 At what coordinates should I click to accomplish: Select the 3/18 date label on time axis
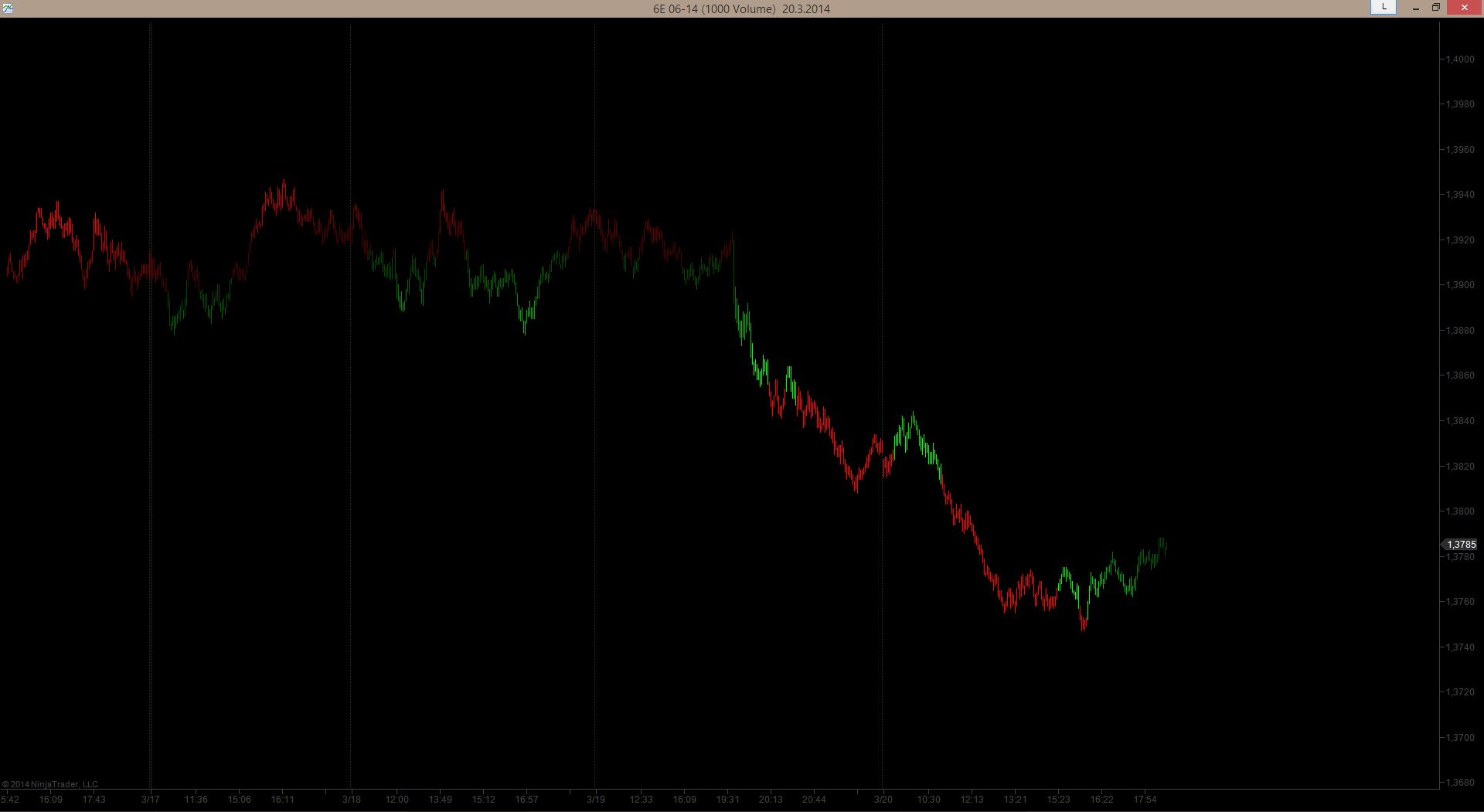pos(352,800)
